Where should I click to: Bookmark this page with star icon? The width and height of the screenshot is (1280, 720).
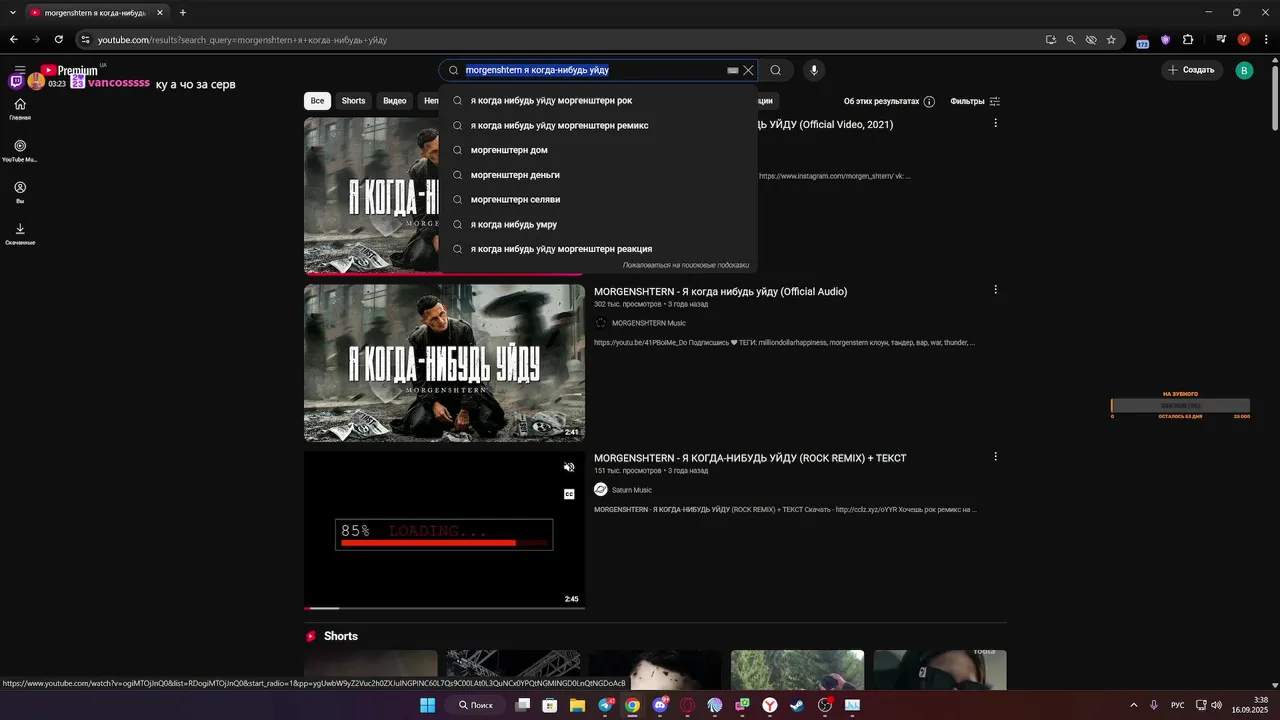[x=1111, y=40]
